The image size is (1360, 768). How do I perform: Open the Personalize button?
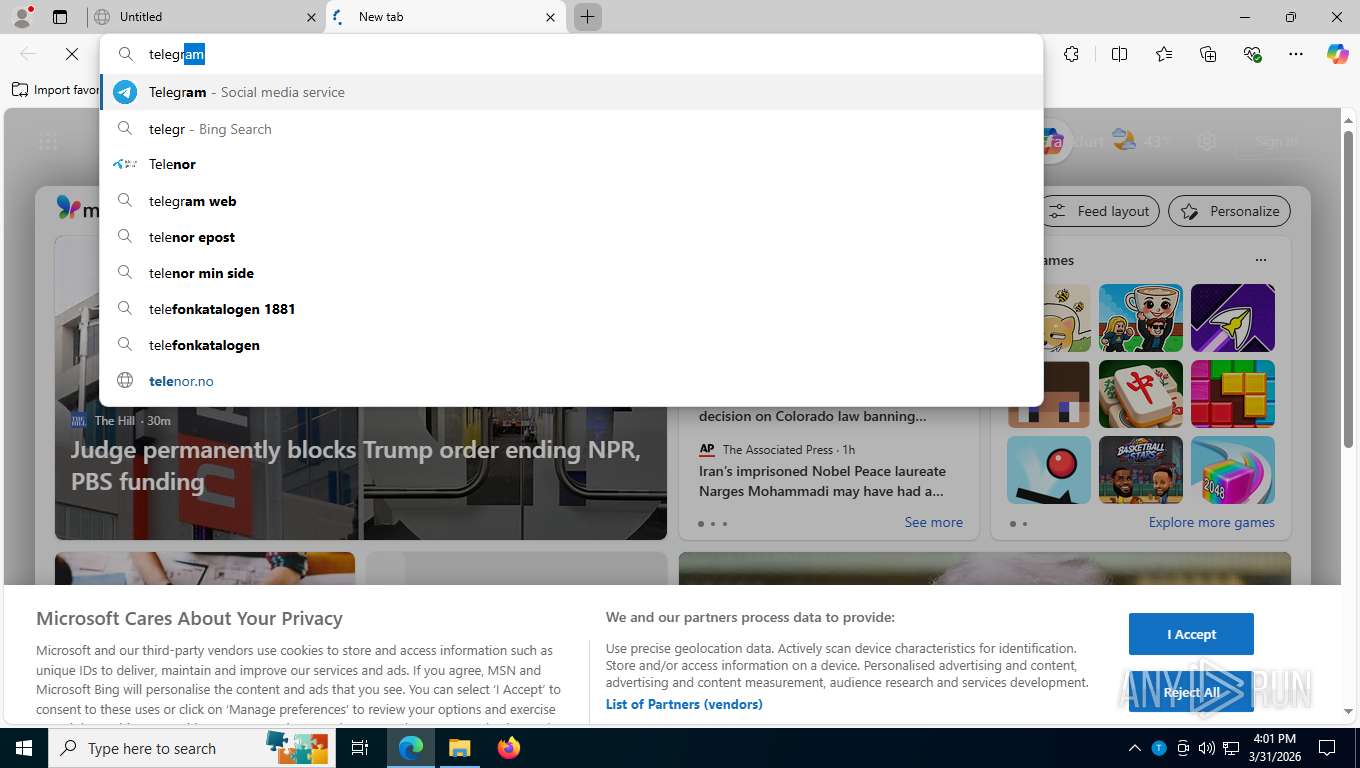click(1230, 211)
